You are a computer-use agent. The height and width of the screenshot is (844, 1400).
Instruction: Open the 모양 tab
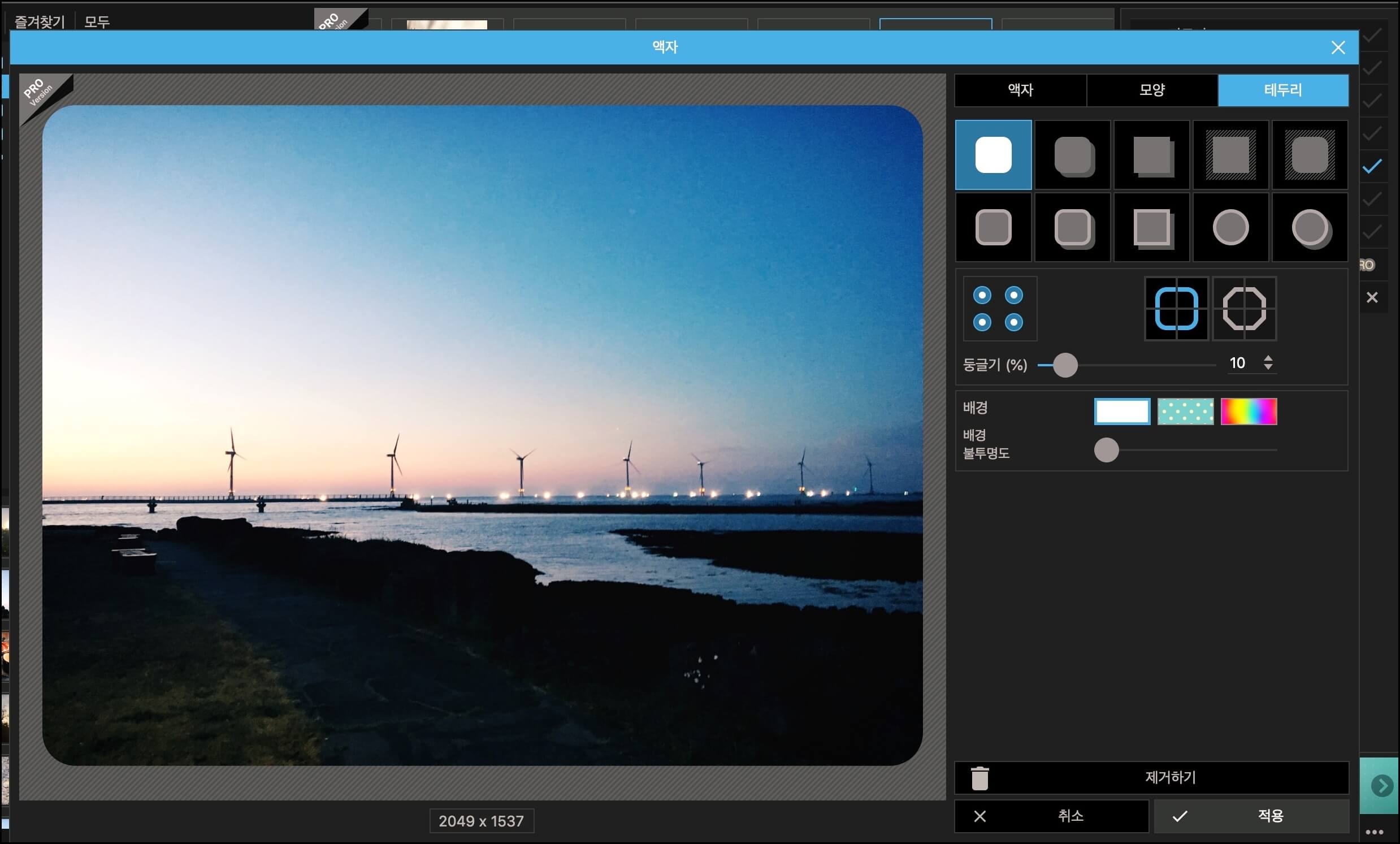point(1152,90)
